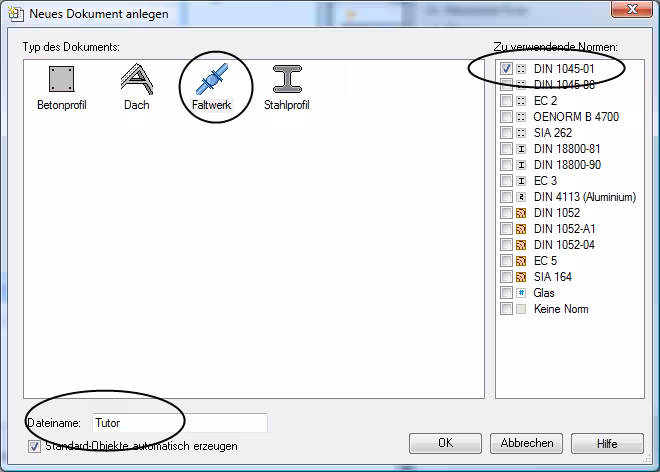Click the Dateiname text field
660x472 pixels.
(x=178, y=423)
